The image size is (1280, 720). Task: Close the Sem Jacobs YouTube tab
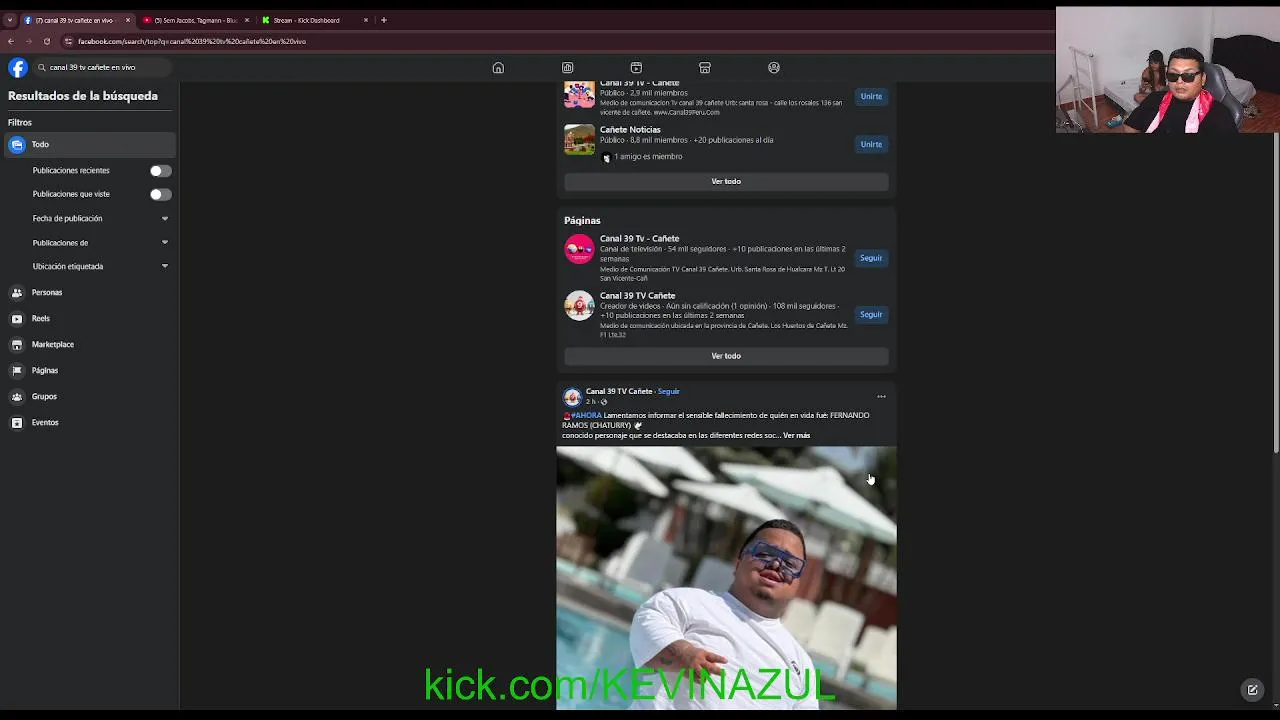247,20
